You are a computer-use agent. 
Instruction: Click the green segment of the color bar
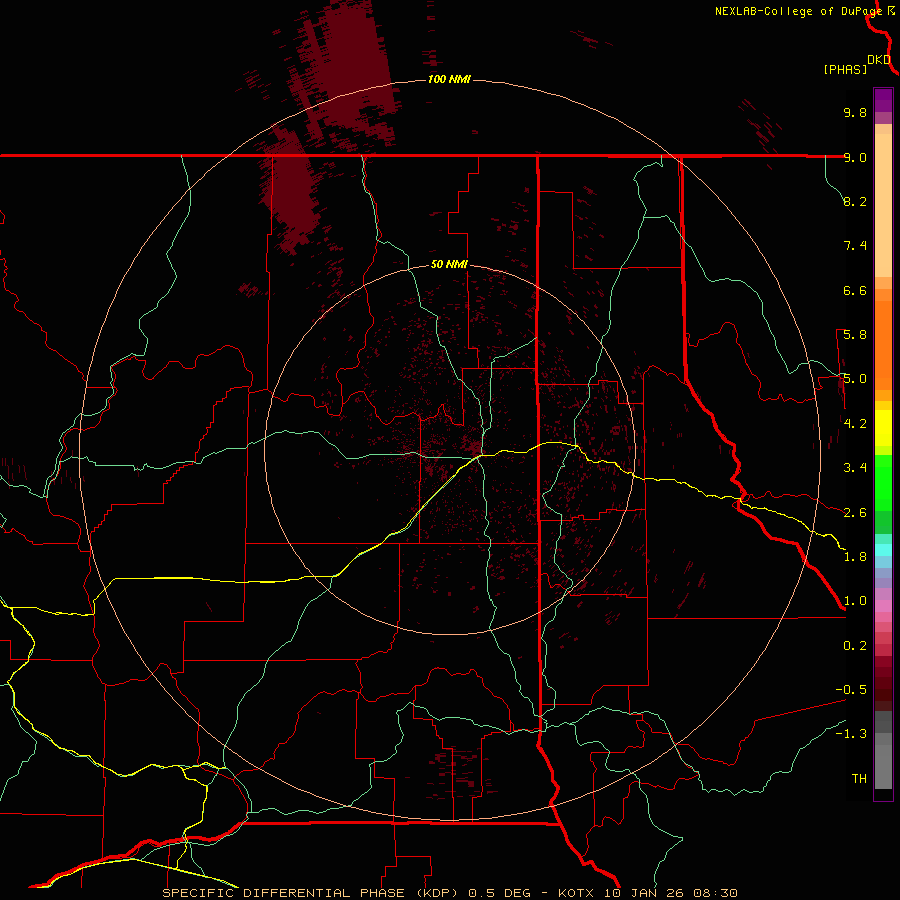pyautogui.click(x=883, y=483)
